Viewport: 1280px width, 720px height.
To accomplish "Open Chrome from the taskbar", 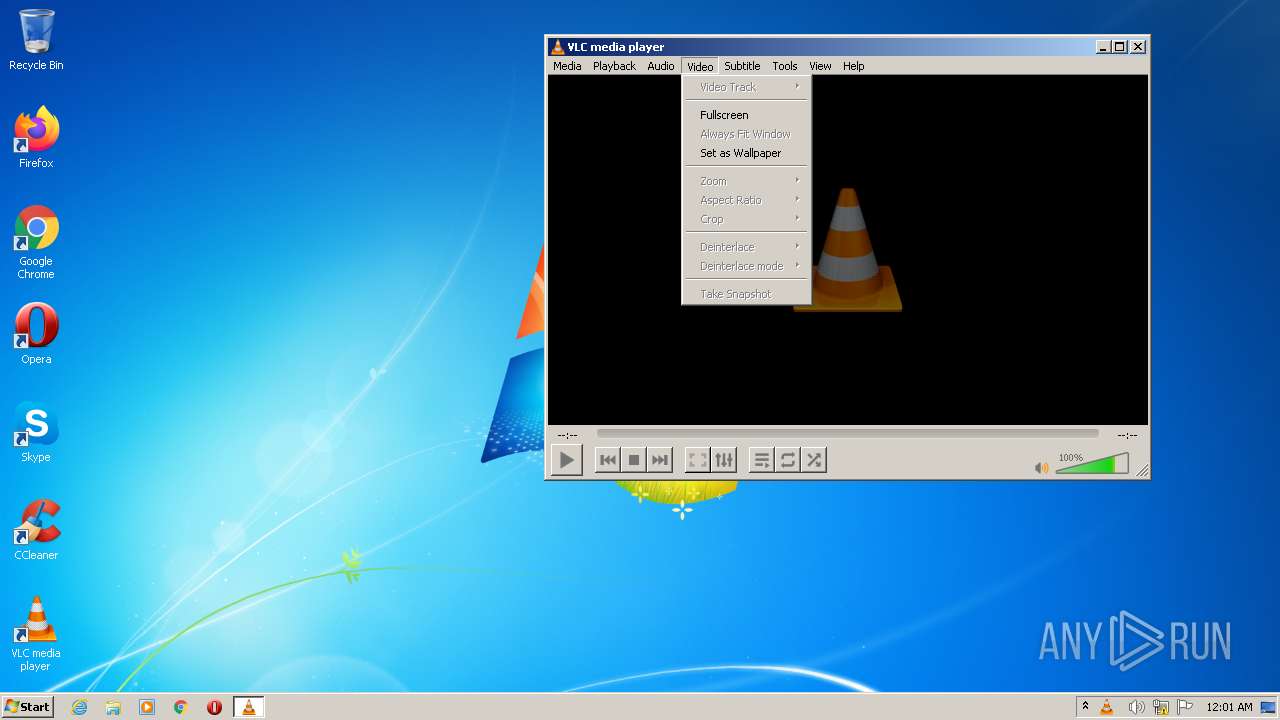I will point(181,707).
